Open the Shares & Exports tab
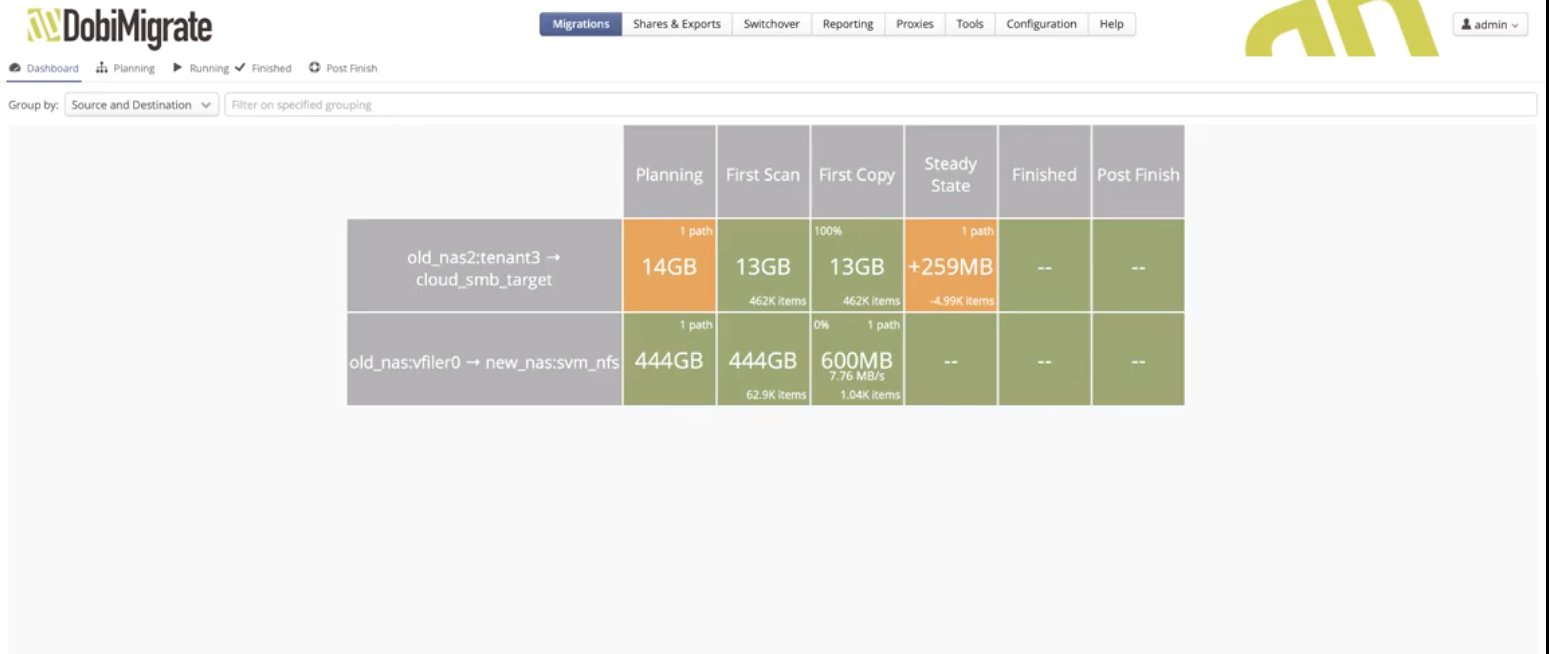This screenshot has width=1549, height=654. (x=676, y=25)
